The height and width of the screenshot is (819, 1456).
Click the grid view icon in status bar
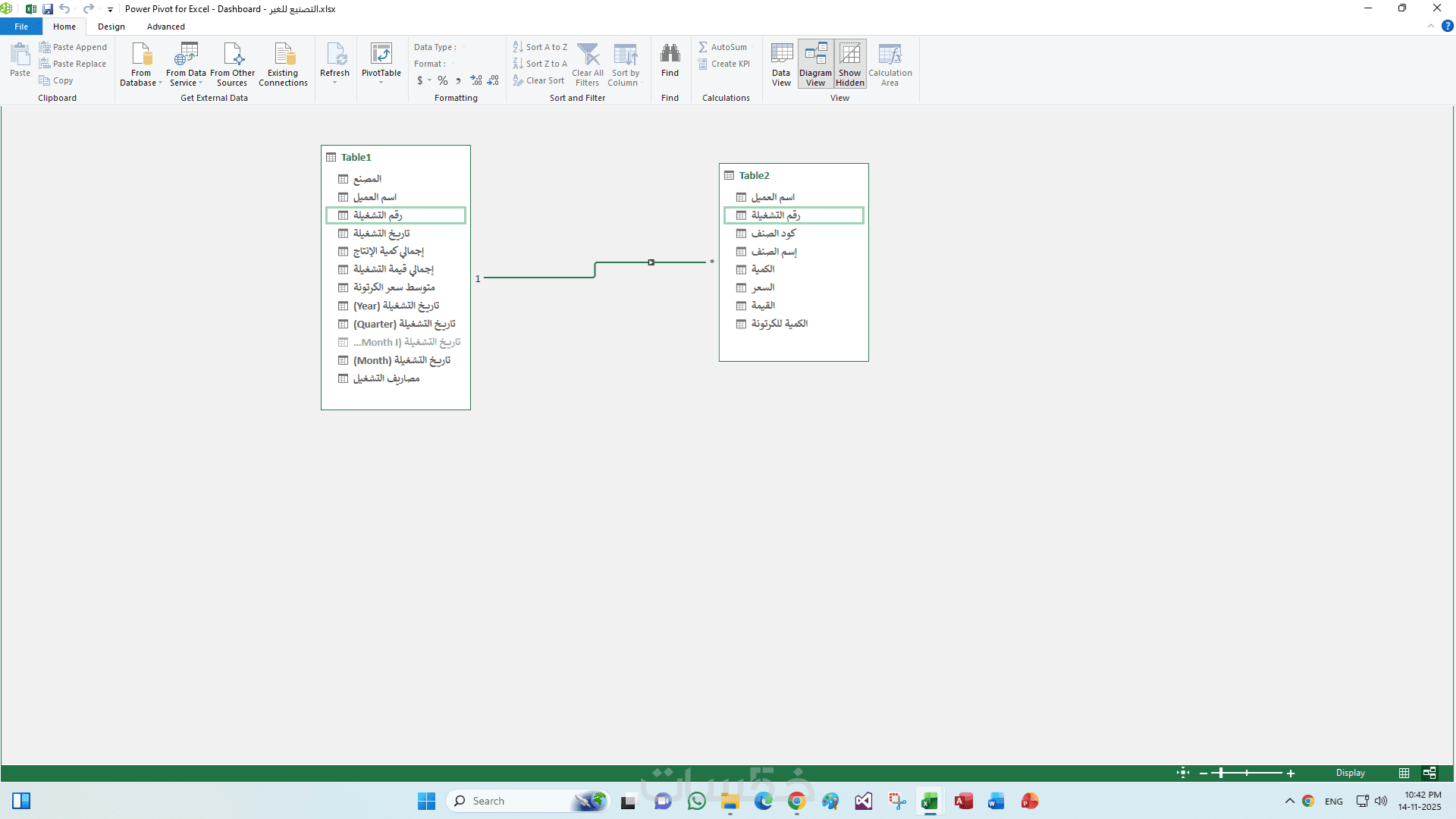pyautogui.click(x=1404, y=773)
